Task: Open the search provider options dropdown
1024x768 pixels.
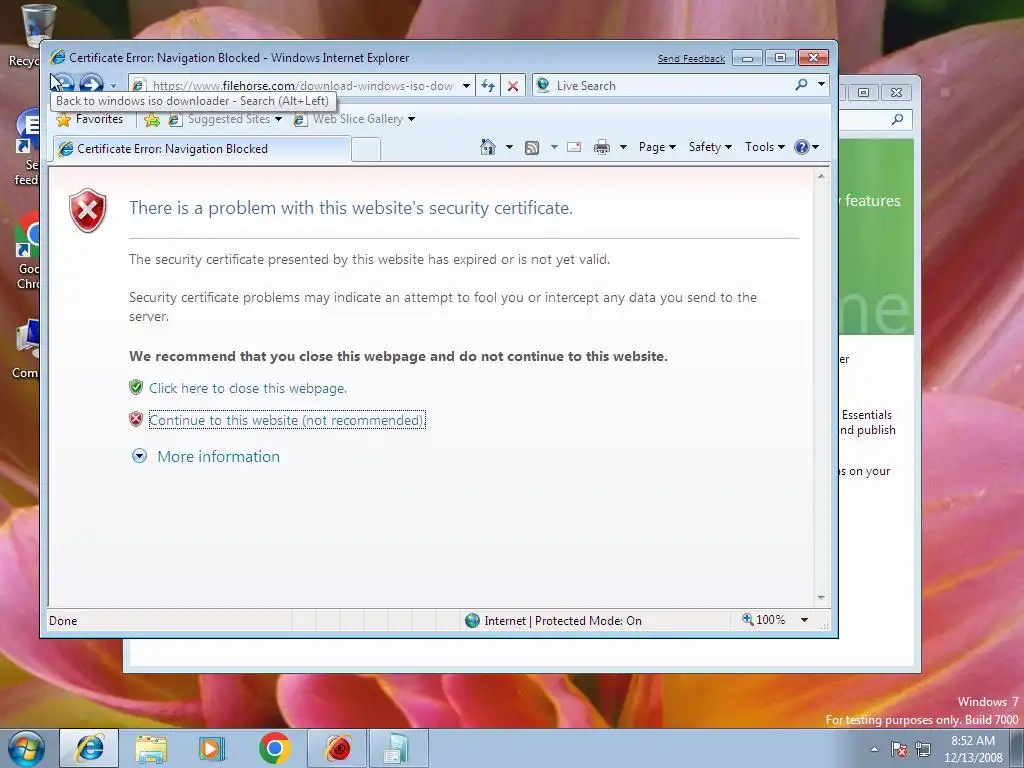Action: [x=821, y=84]
